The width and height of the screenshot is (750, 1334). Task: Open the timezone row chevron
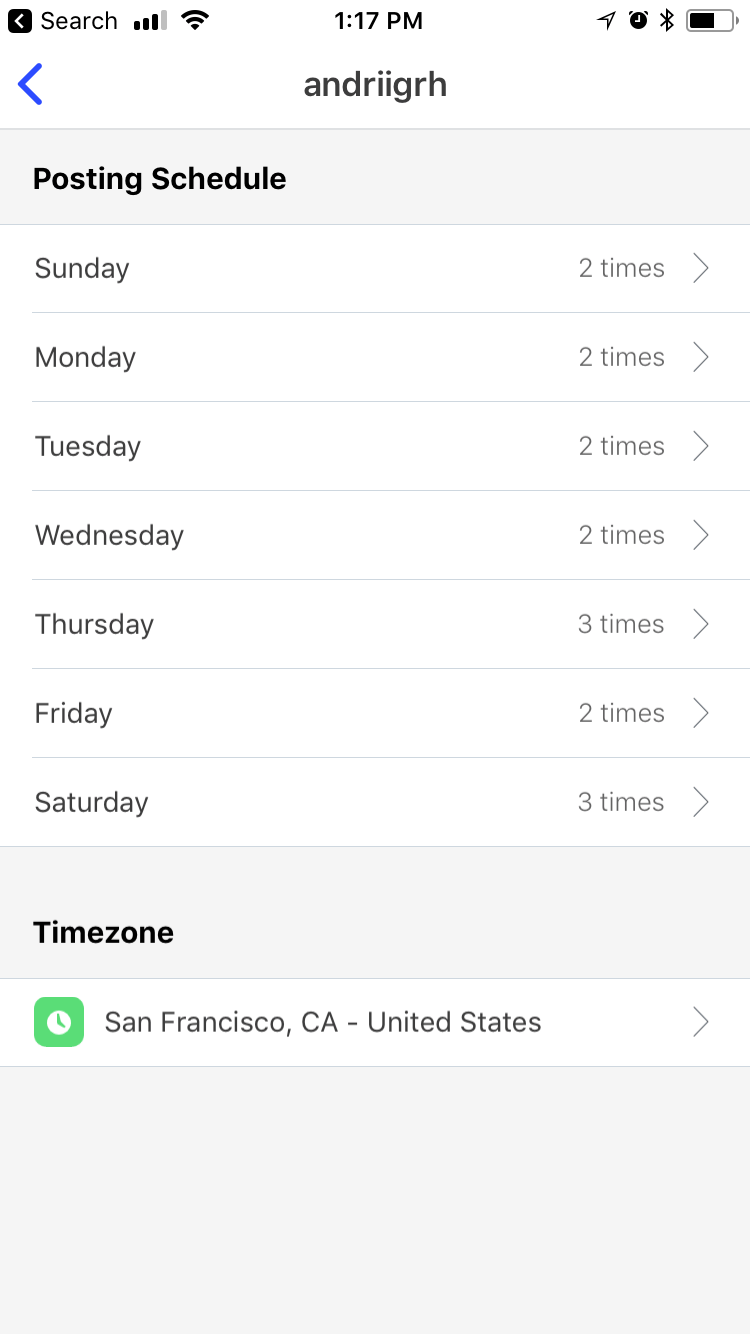tap(701, 1022)
